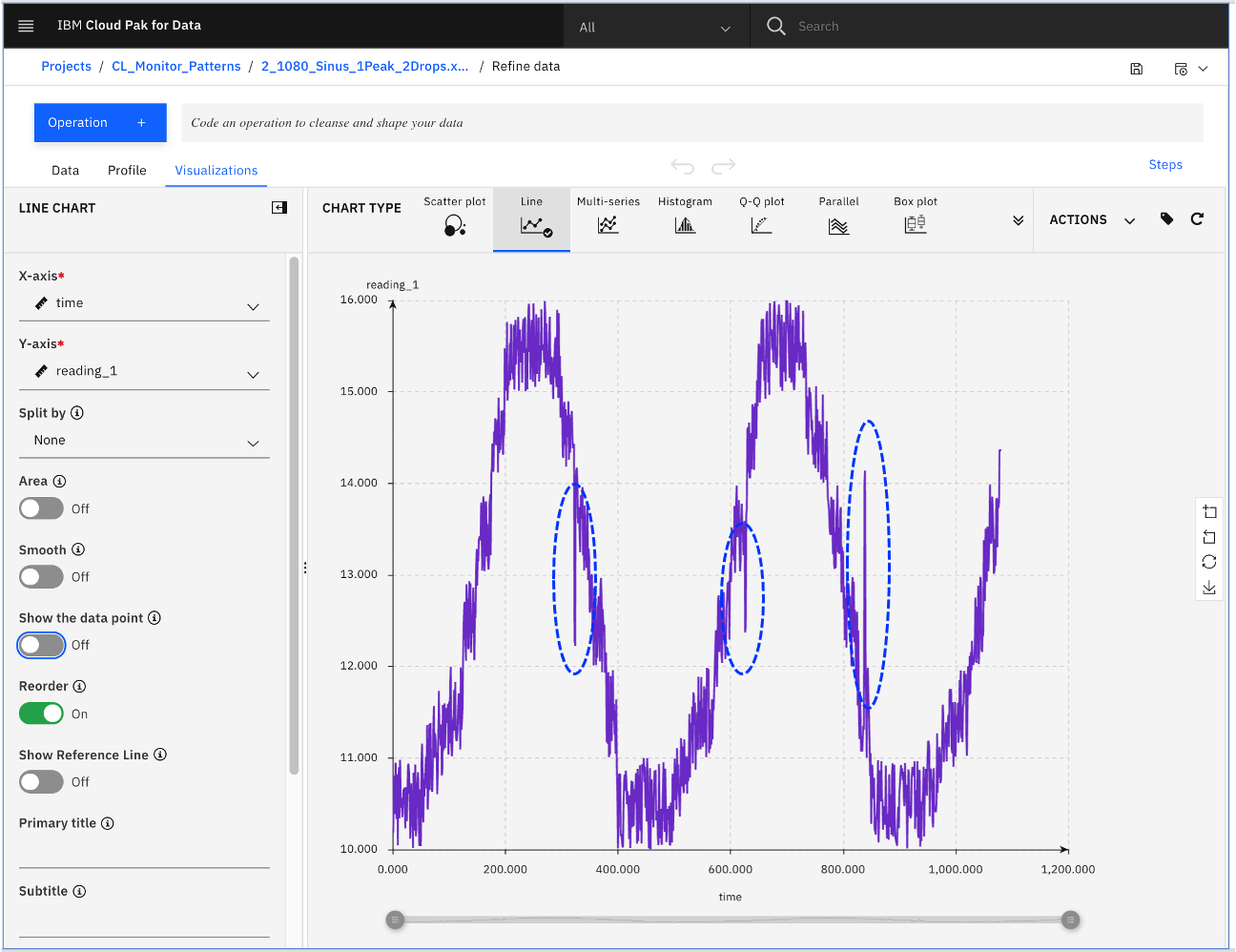The image size is (1236, 952).
Task: Click info icon beside Reorder
Action: click(x=79, y=686)
